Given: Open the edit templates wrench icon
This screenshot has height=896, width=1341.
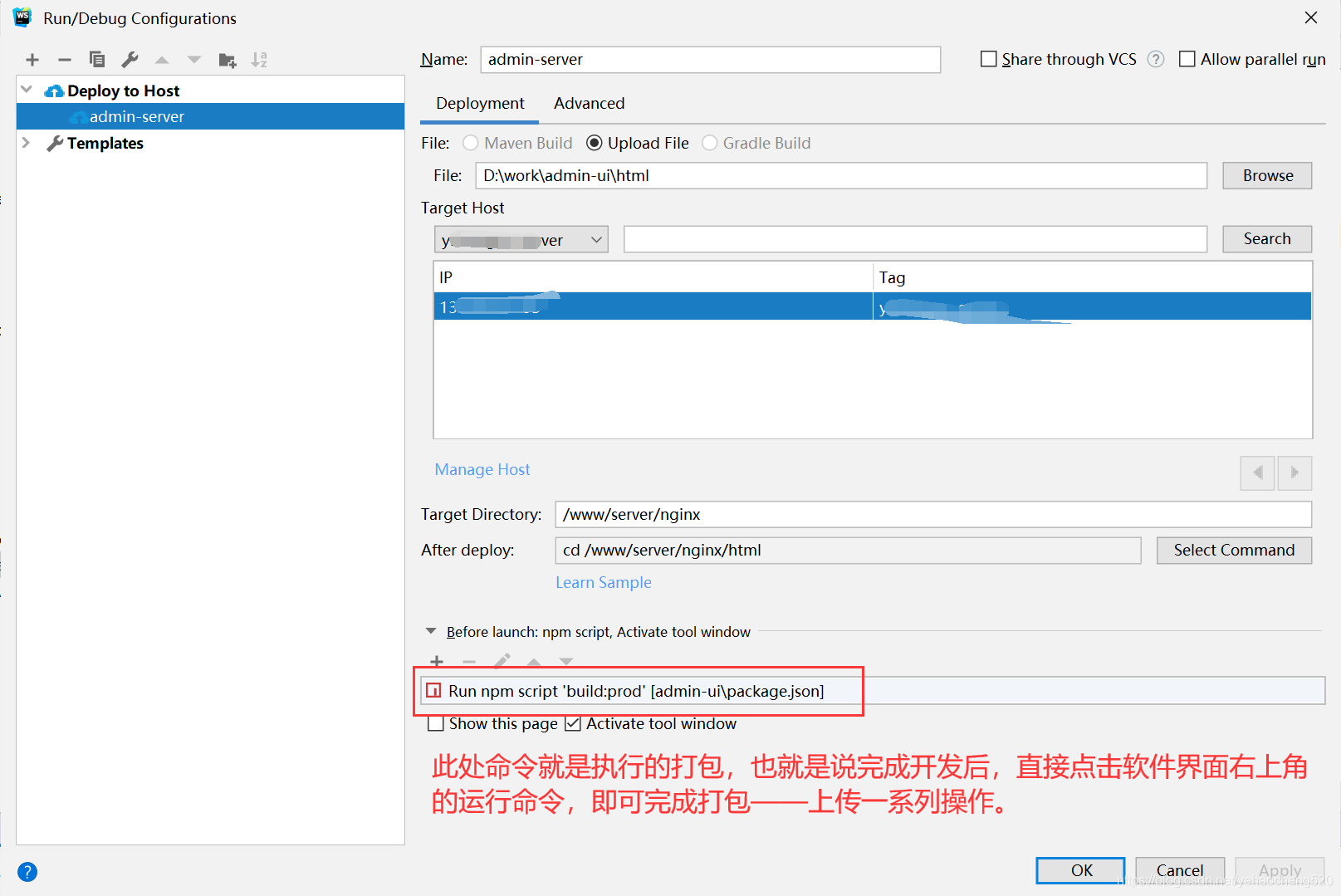Looking at the screenshot, I should (x=130, y=60).
